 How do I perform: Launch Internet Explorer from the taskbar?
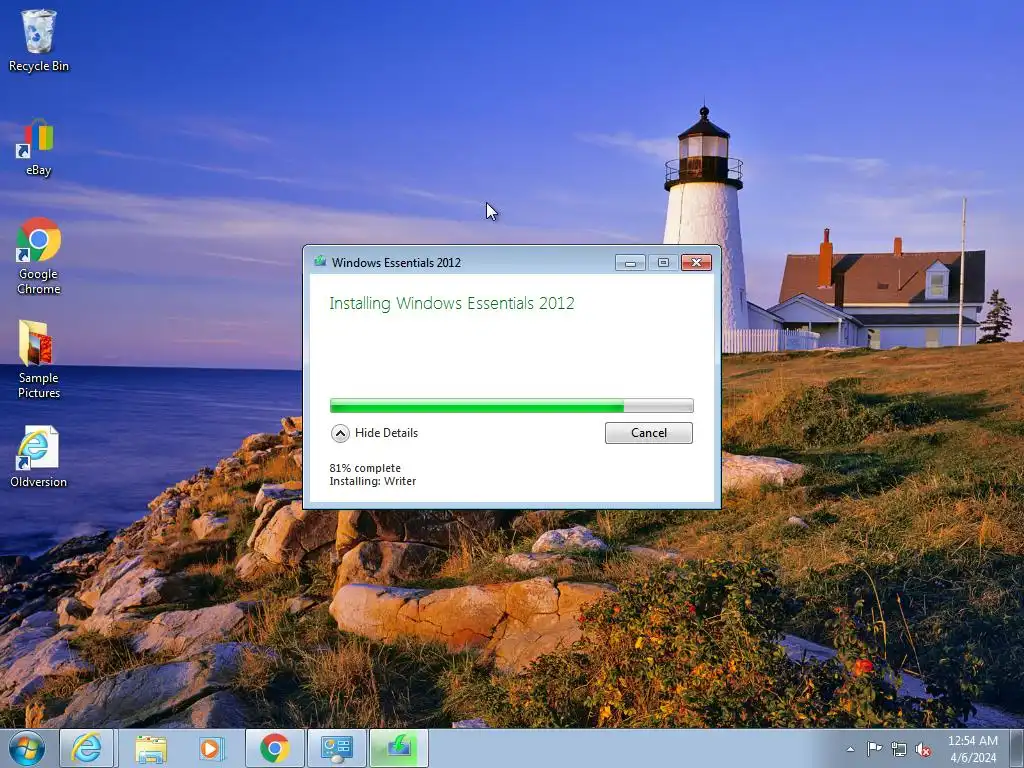point(87,748)
